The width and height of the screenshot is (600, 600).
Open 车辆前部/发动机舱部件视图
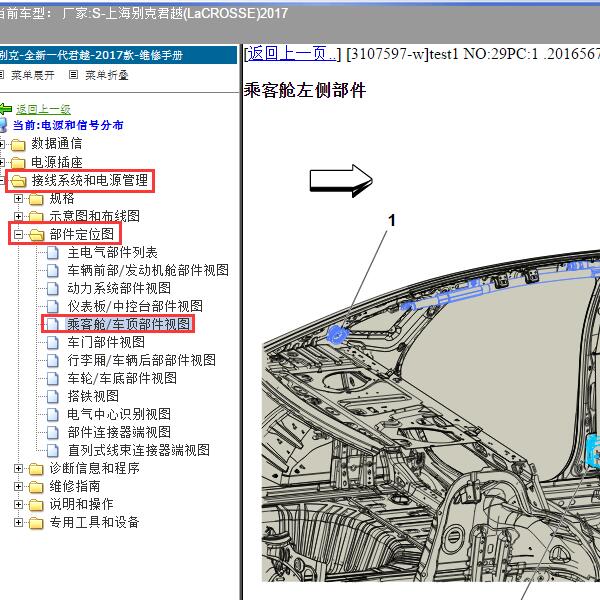click(148, 270)
